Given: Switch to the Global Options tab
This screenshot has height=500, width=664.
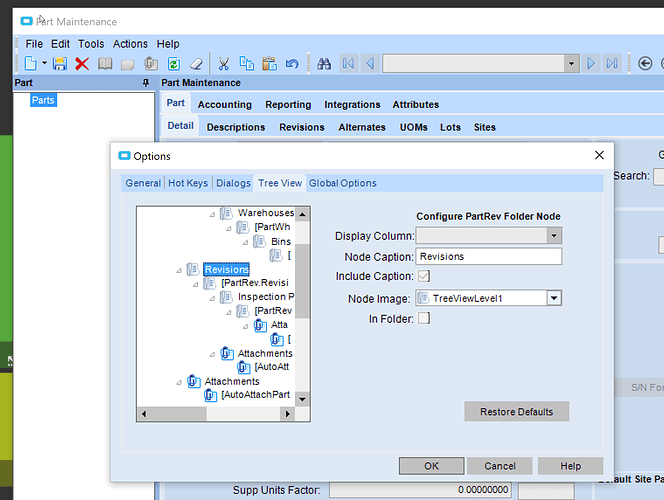Looking at the screenshot, I should [343, 183].
